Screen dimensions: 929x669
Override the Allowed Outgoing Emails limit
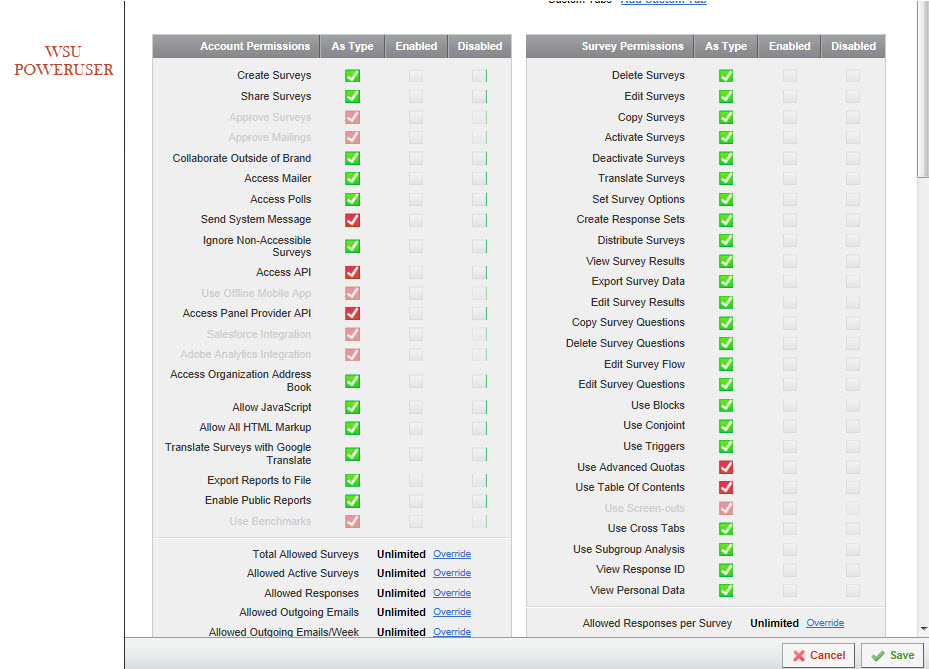point(452,612)
